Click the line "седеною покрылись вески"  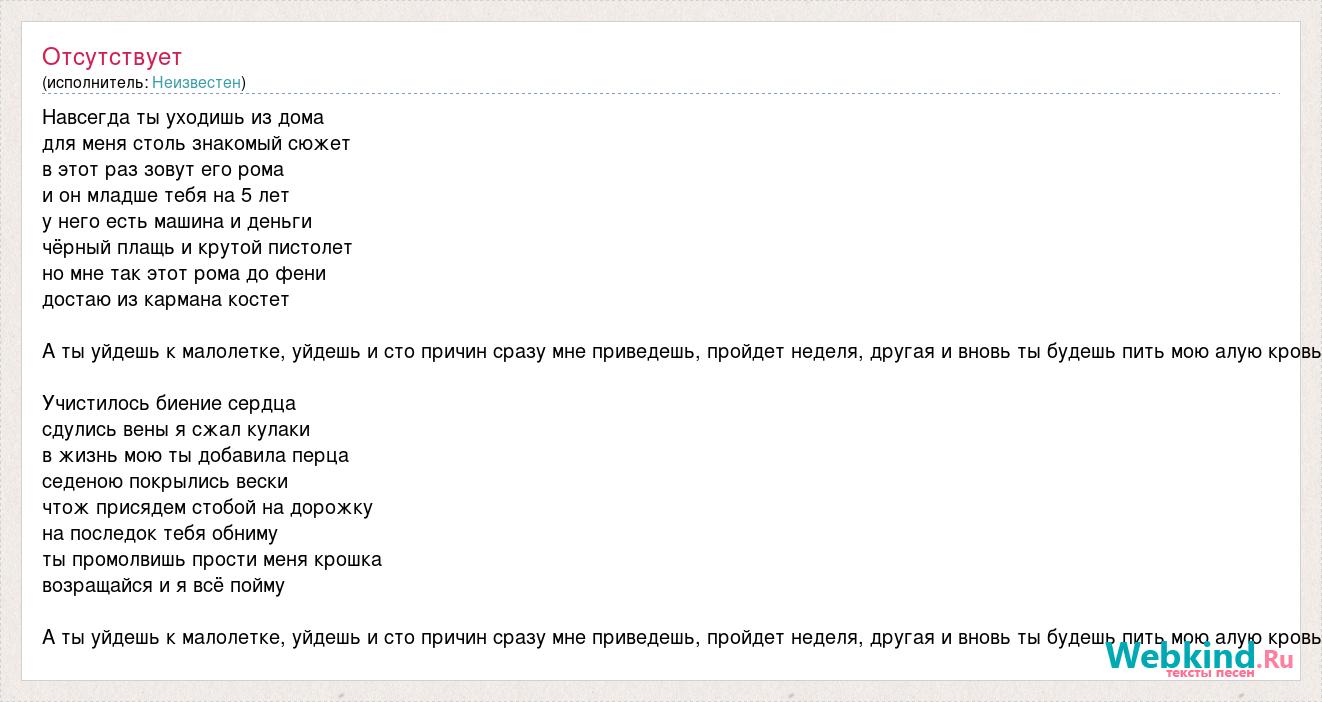pyautogui.click(x=165, y=481)
